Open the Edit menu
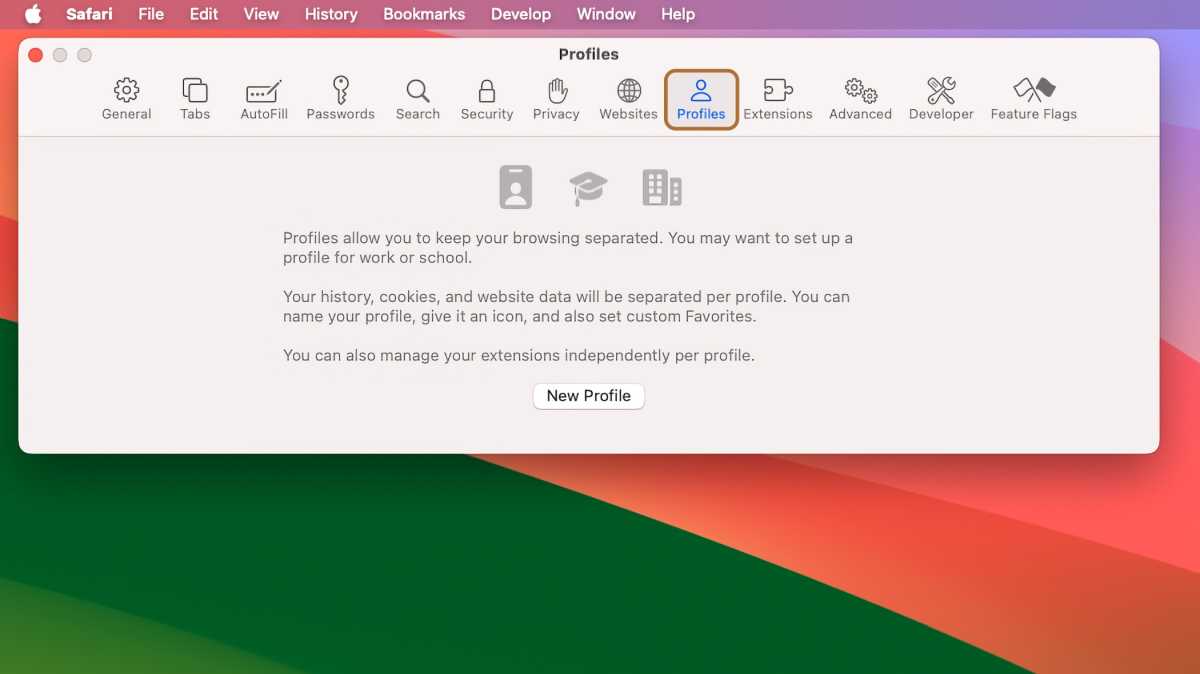The height and width of the screenshot is (674, 1200). click(204, 14)
